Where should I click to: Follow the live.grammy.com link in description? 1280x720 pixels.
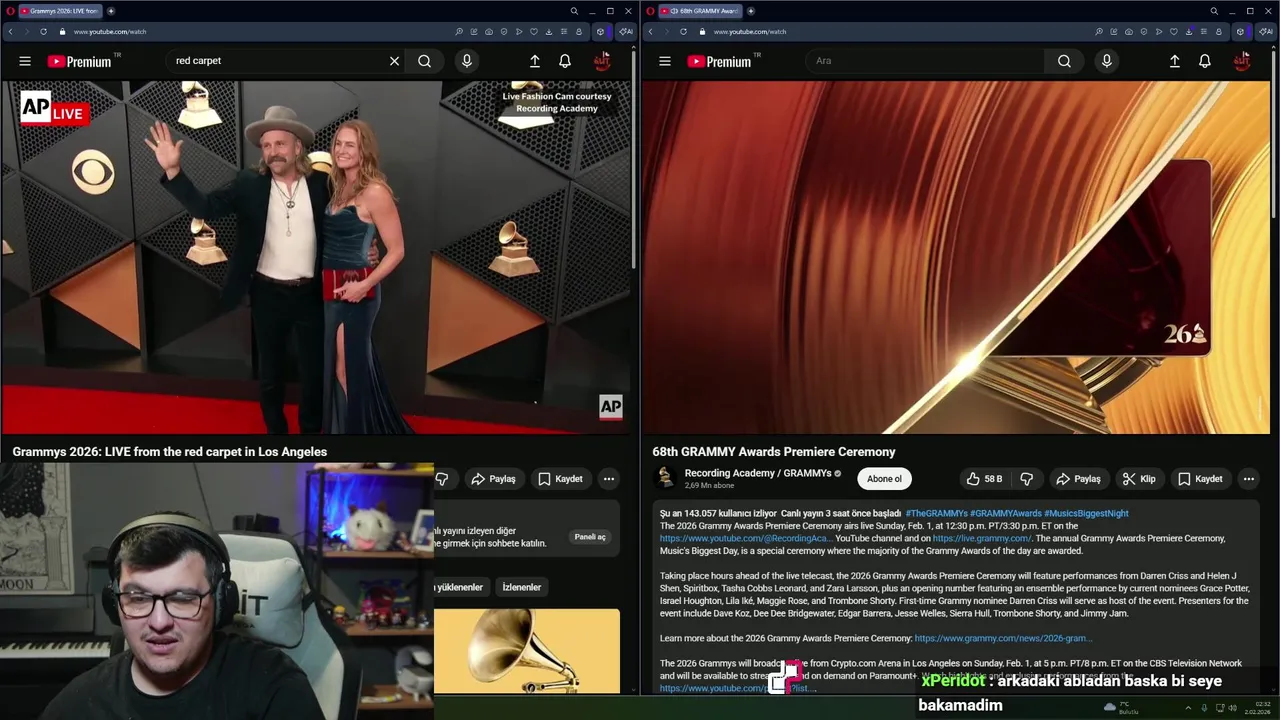[982, 538]
